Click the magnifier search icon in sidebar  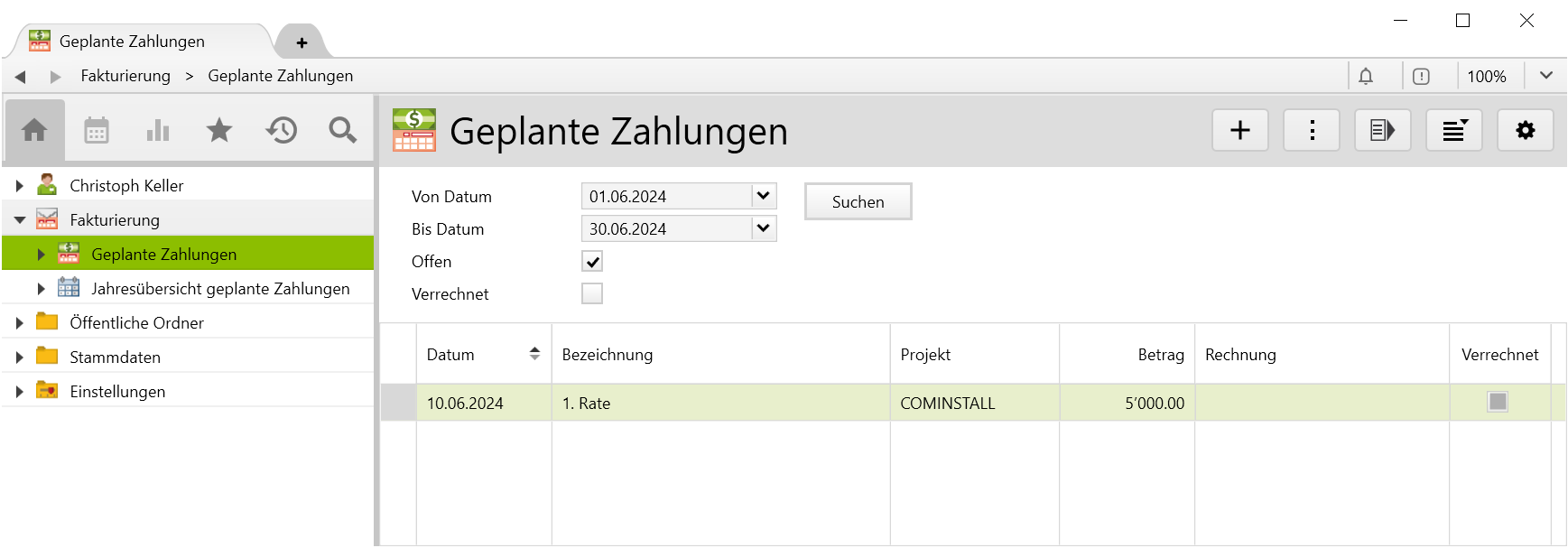pyautogui.click(x=342, y=131)
